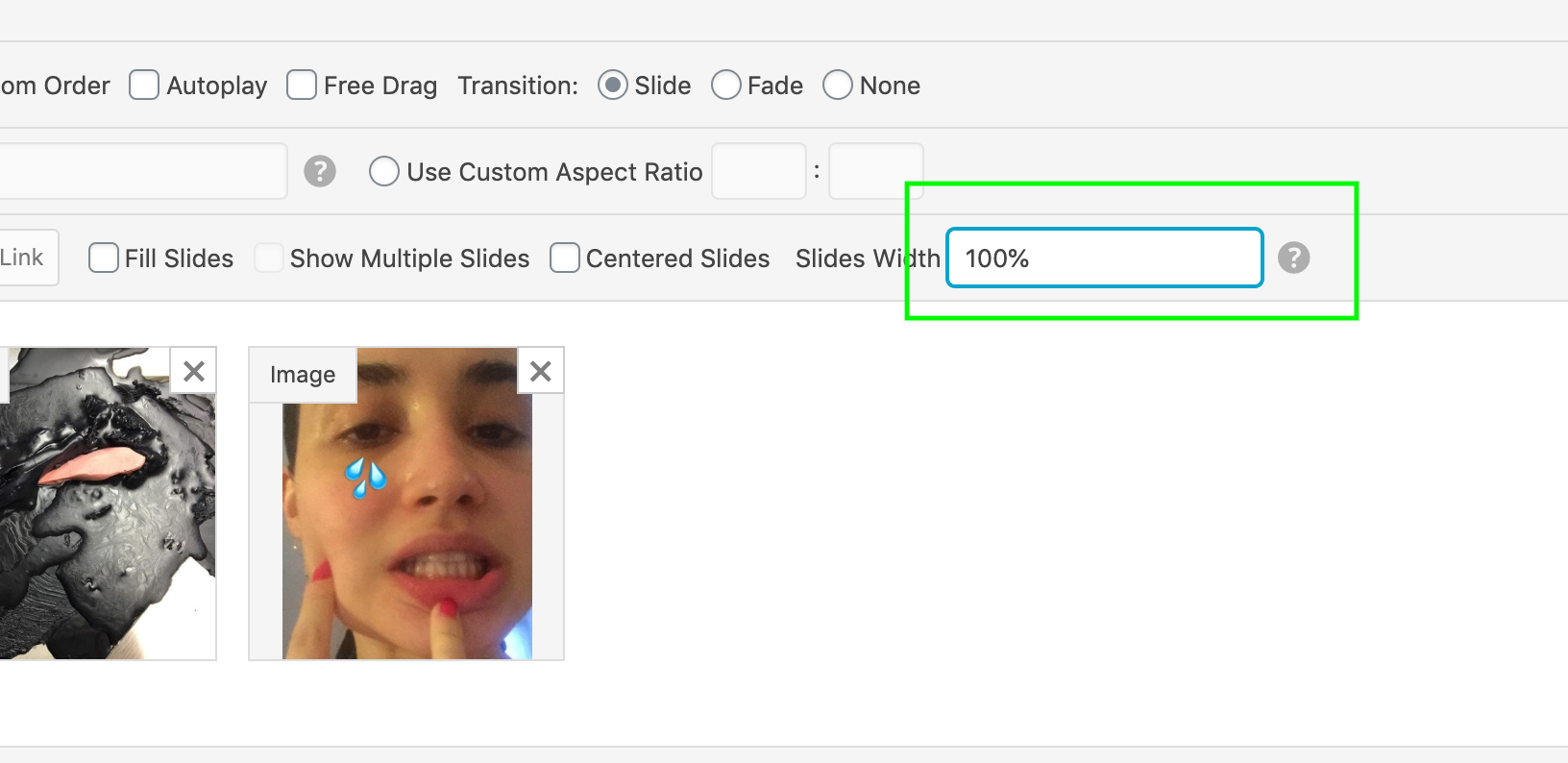The height and width of the screenshot is (763, 1568).
Task: Enable the Free Drag checkbox
Action: pyautogui.click(x=302, y=86)
